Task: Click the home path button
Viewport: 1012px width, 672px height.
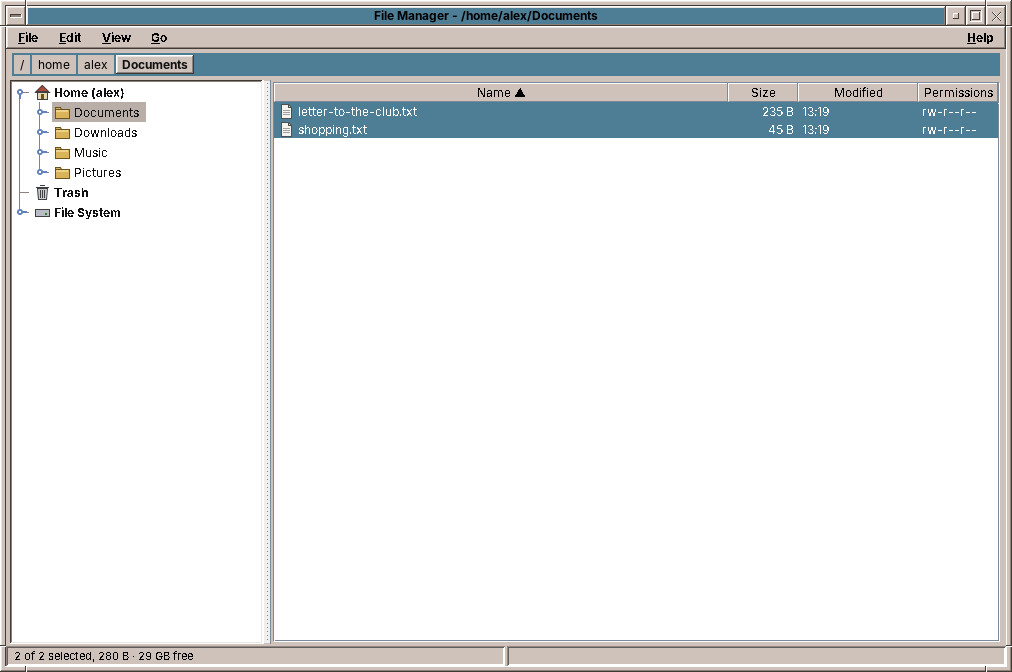Action: (x=54, y=65)
